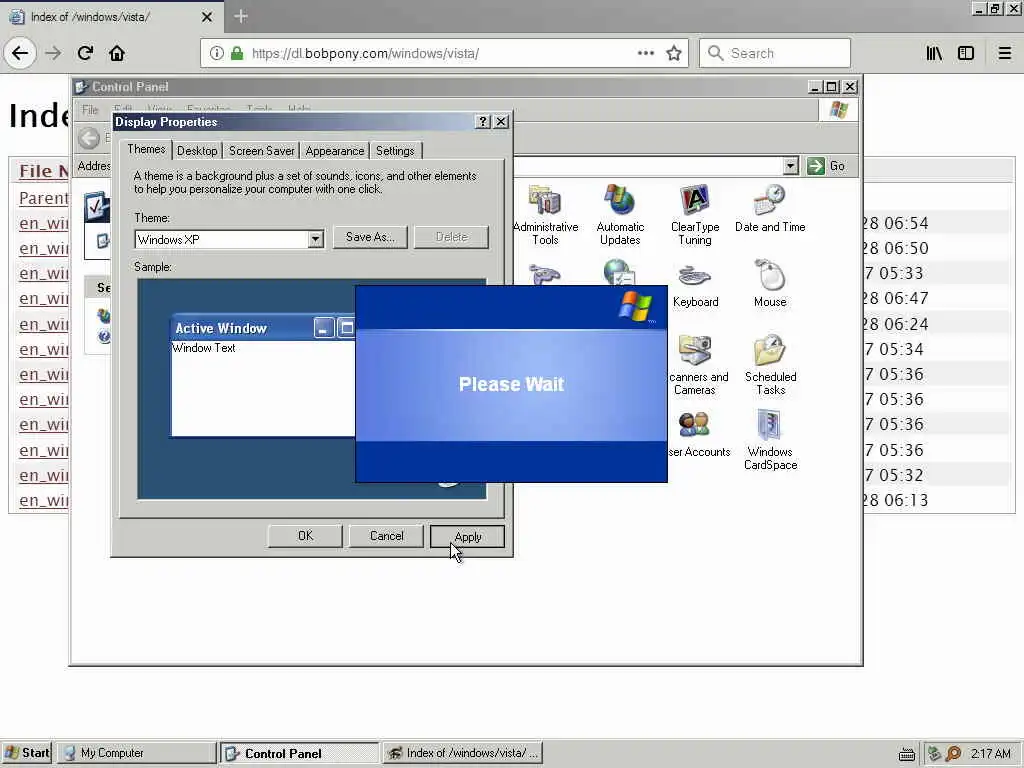The width and height of the screenshot is (1024, 768).
Task: Open Administrative Tools icon in Control Panel
Action: pos(545,215)
